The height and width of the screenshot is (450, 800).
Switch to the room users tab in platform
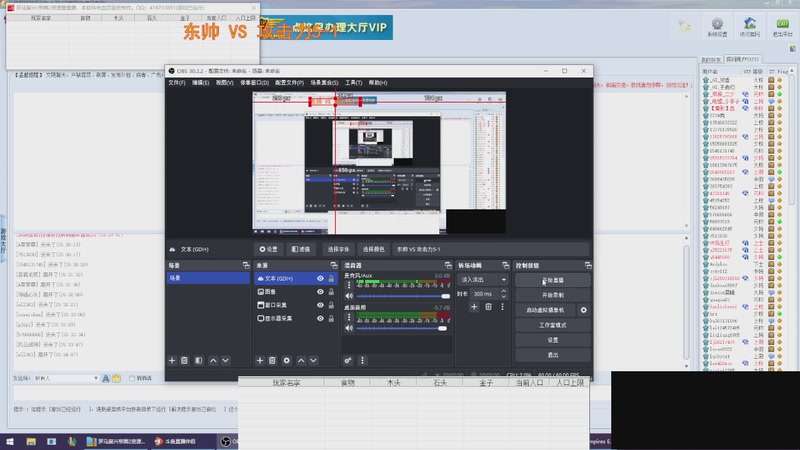tap(742, 59)
